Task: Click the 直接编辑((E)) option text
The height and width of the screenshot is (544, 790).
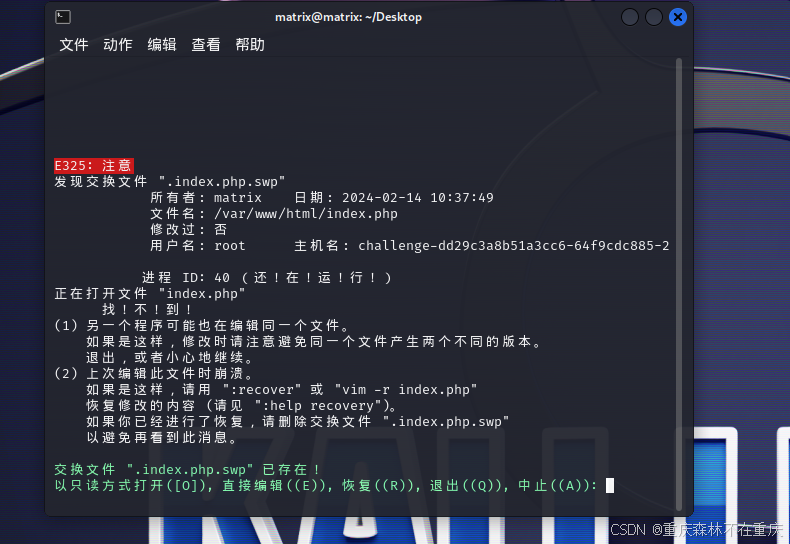Action: click(274, 486)
